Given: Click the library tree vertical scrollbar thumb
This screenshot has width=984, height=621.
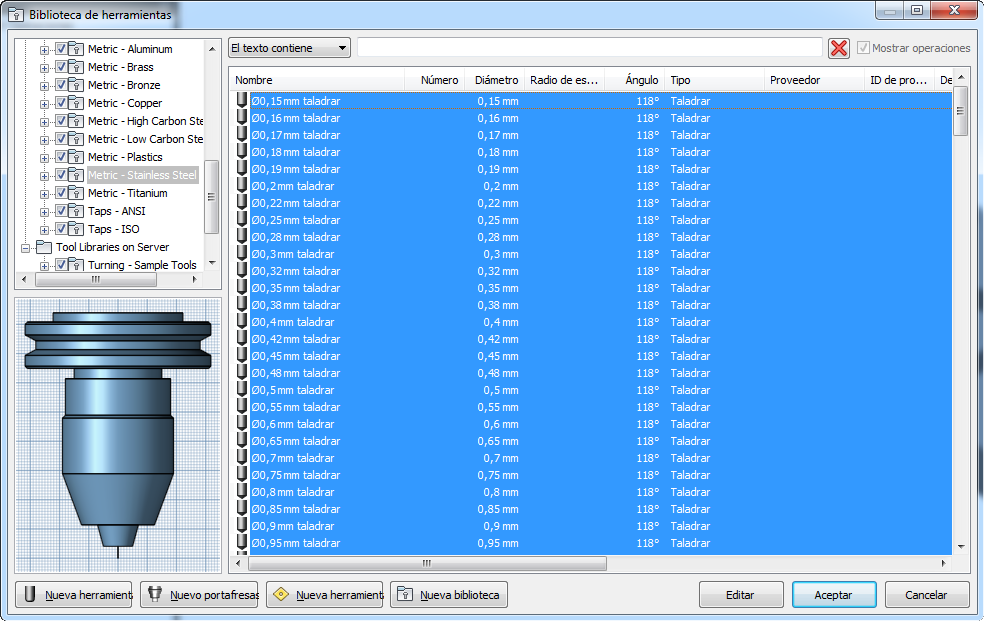Looking at the screenshot, I should [x=211, y=197].
